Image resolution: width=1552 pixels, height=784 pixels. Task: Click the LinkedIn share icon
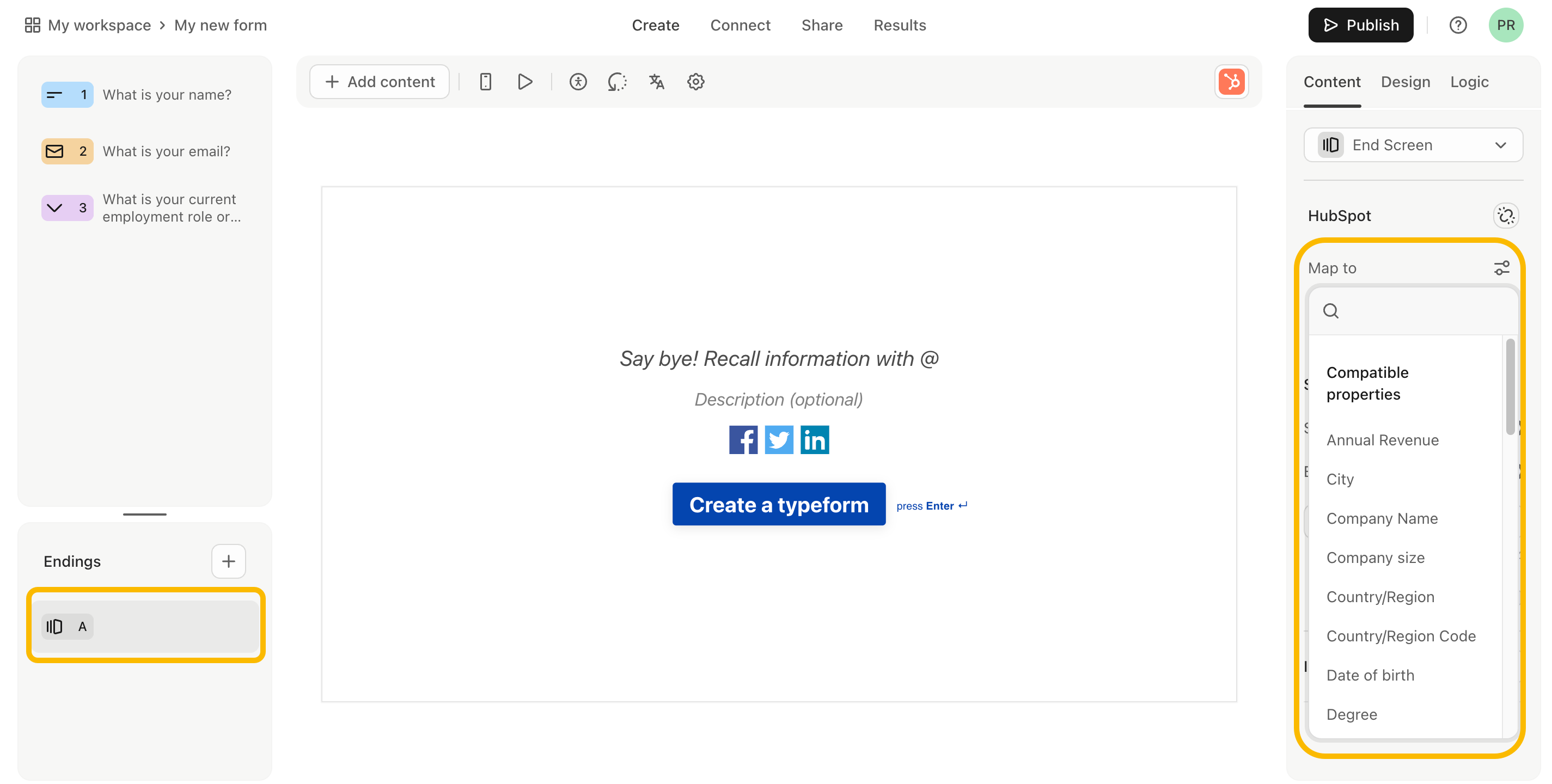pos(815,440)
